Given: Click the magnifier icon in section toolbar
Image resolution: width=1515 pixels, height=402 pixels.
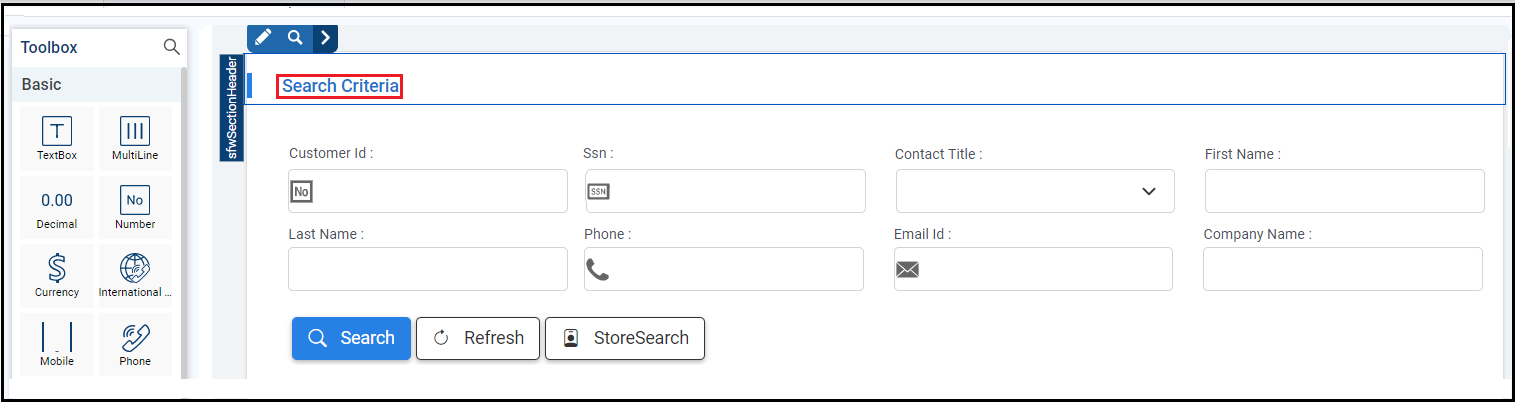Looking at the screenshot, I should [295, 38].
